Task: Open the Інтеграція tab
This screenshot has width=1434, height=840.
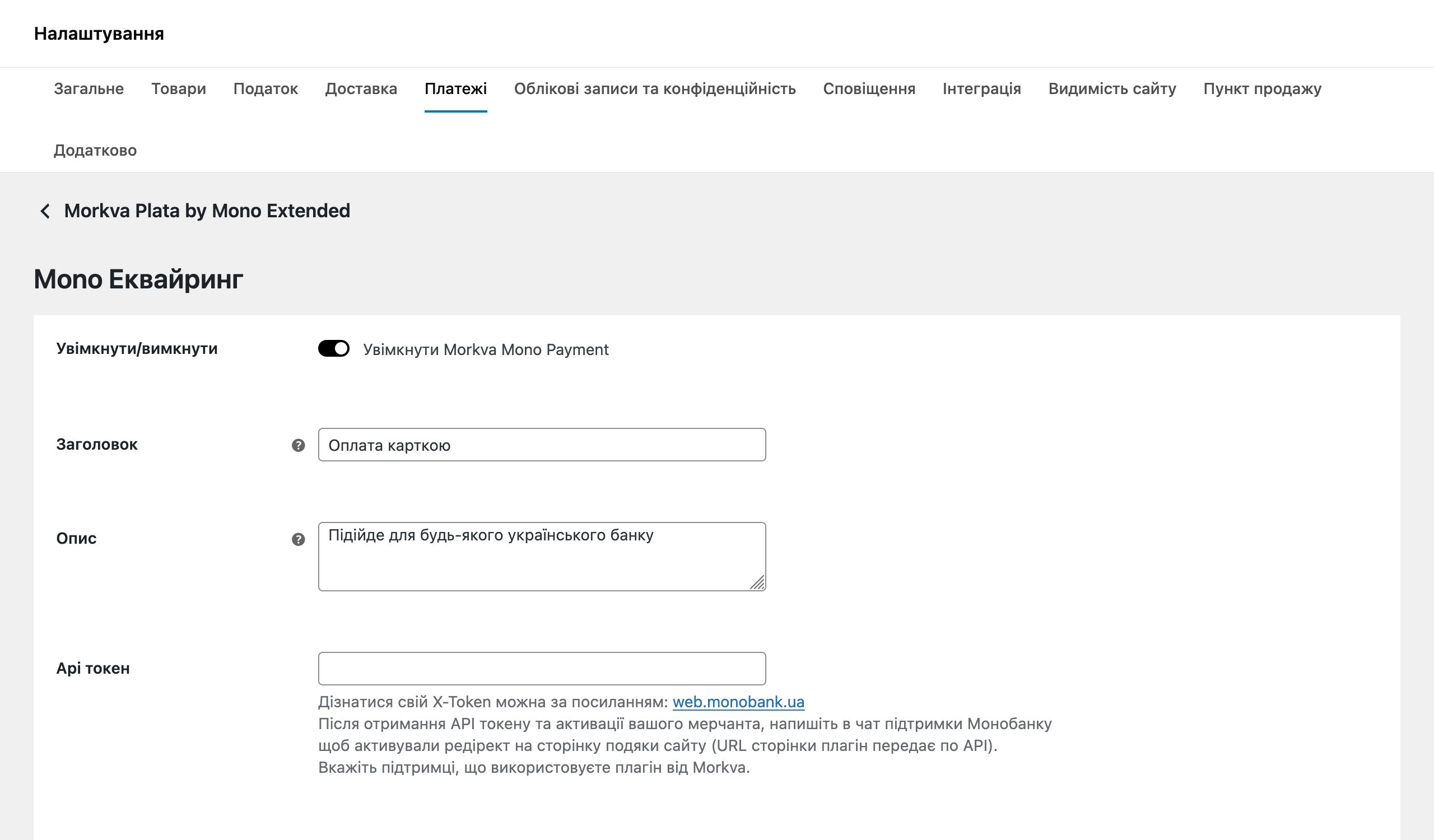Action: pyautogui.click(x=981, y=88)
